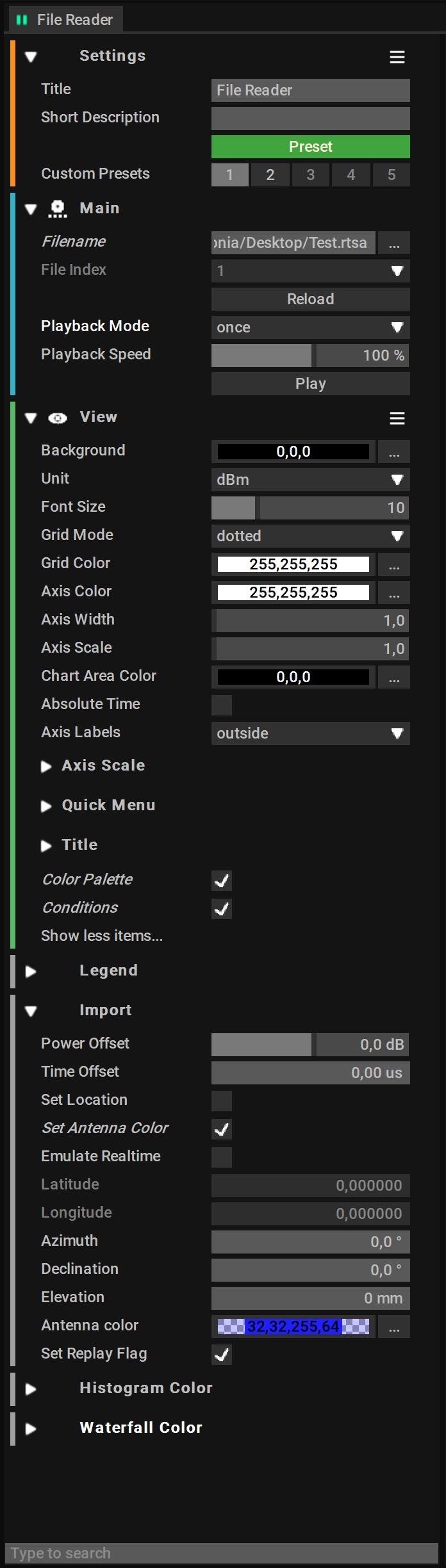Click the pause icon on the File Reader tab
The width and height of the screenshot is (446, 1568).
click(x=22, y=20)
